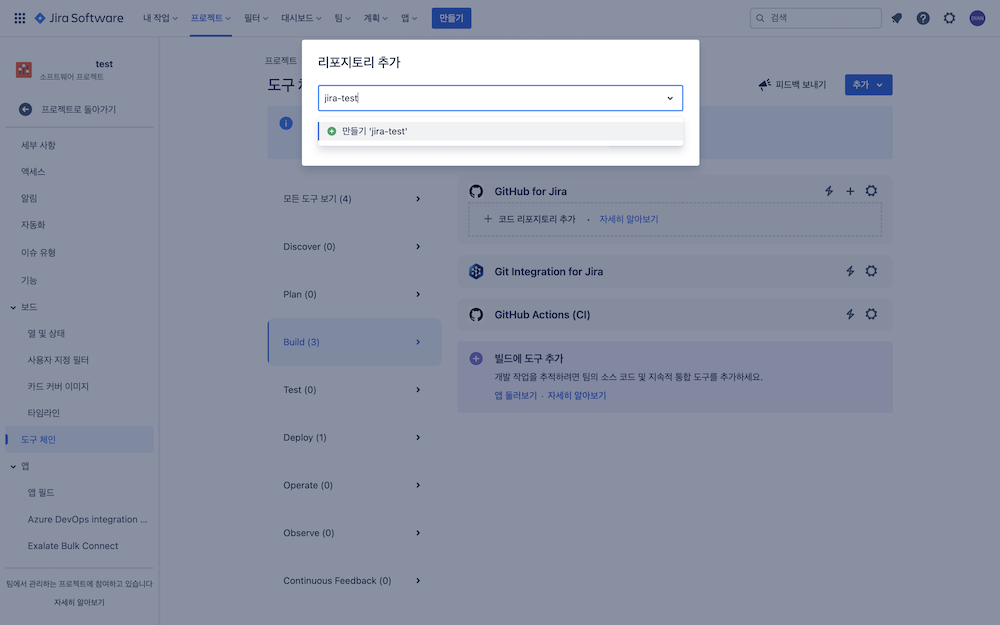Screen dimensions: 1000x625
Task: Open 도구 체인 in the sidebar
Action: [79, 439]
